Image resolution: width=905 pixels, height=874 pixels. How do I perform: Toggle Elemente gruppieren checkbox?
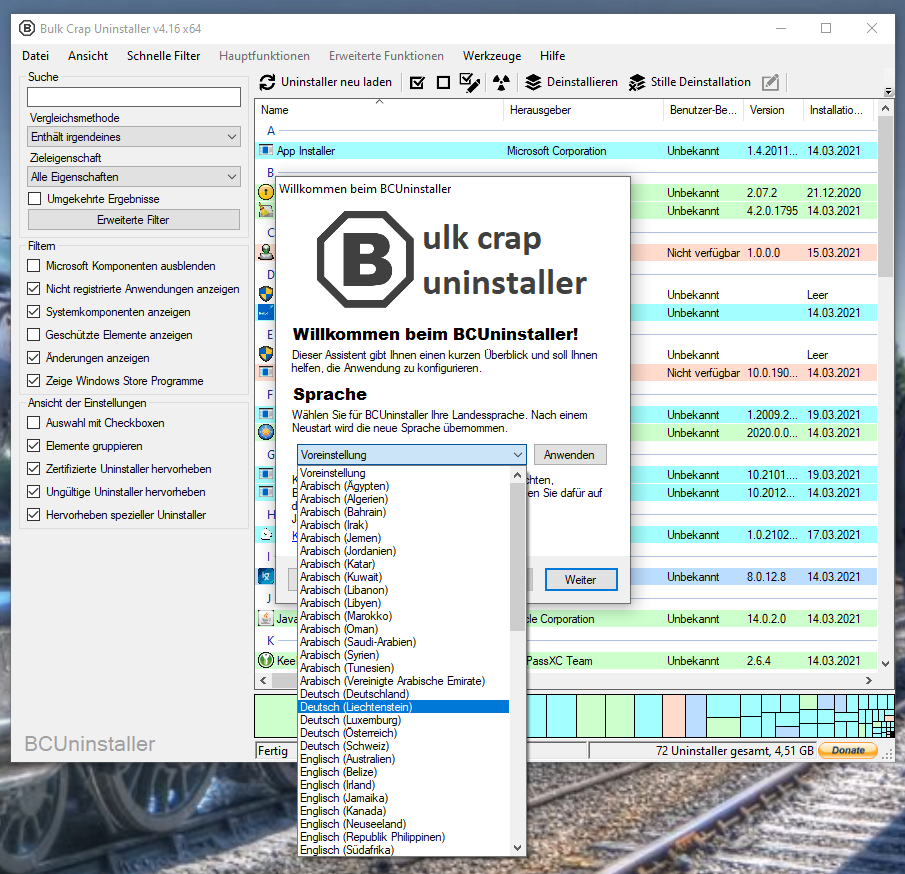tap(34, 446)
